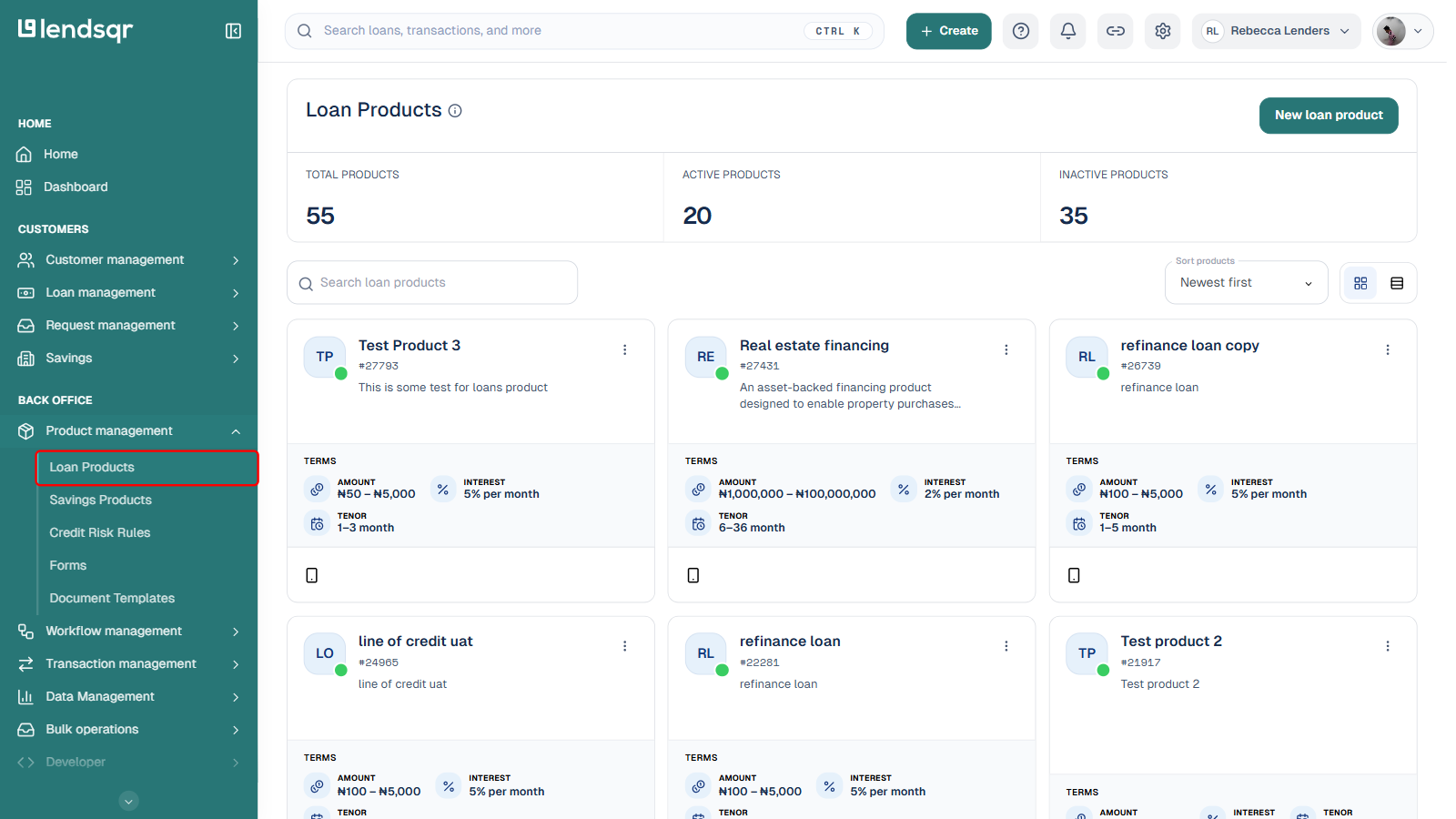
Task: Go to Dashboard
Action: [x=76, y=187]
